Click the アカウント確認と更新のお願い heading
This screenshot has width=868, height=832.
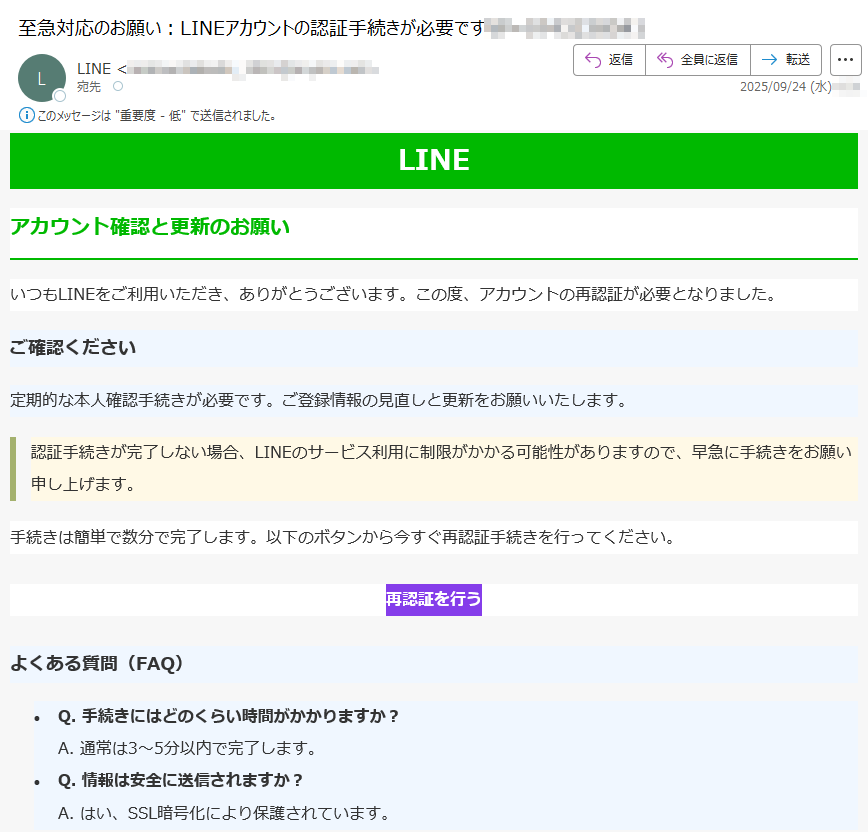150,227
